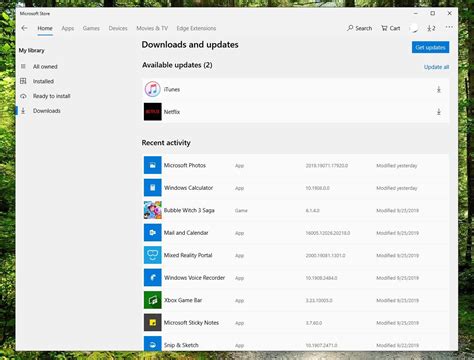Click the Mail and Calendar icon
This screenshot has height=360, width=474.
[153, 233]
